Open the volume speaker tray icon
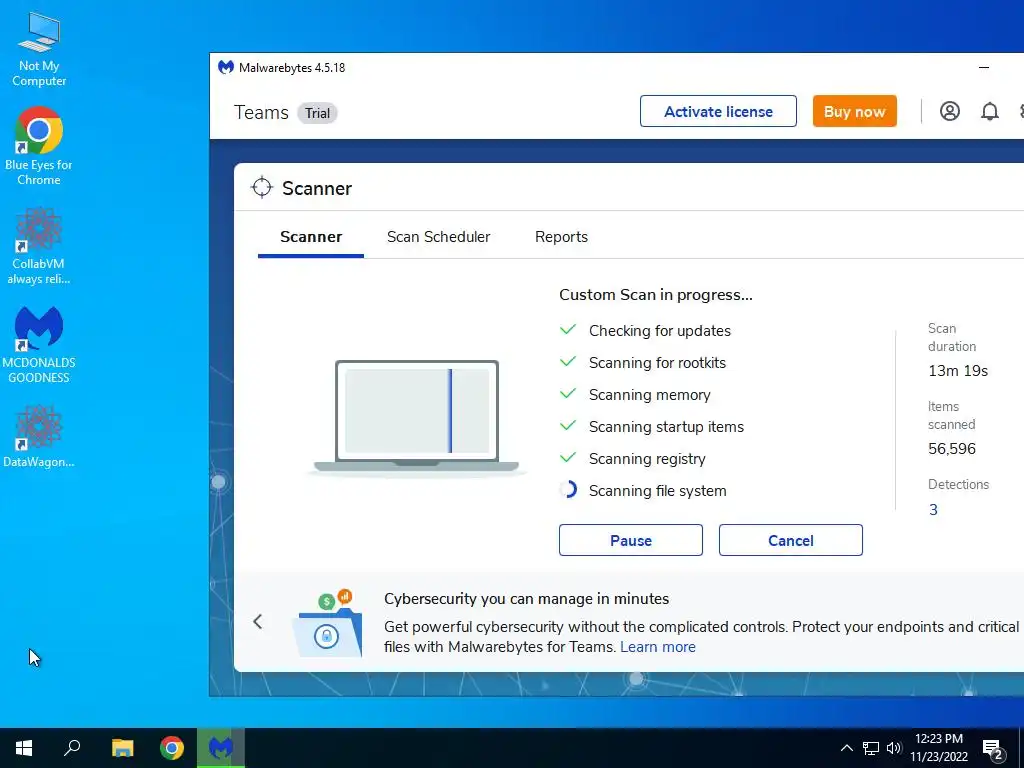Image resolution: width=1024 pixels, height=768 pixels. point(894,748)
